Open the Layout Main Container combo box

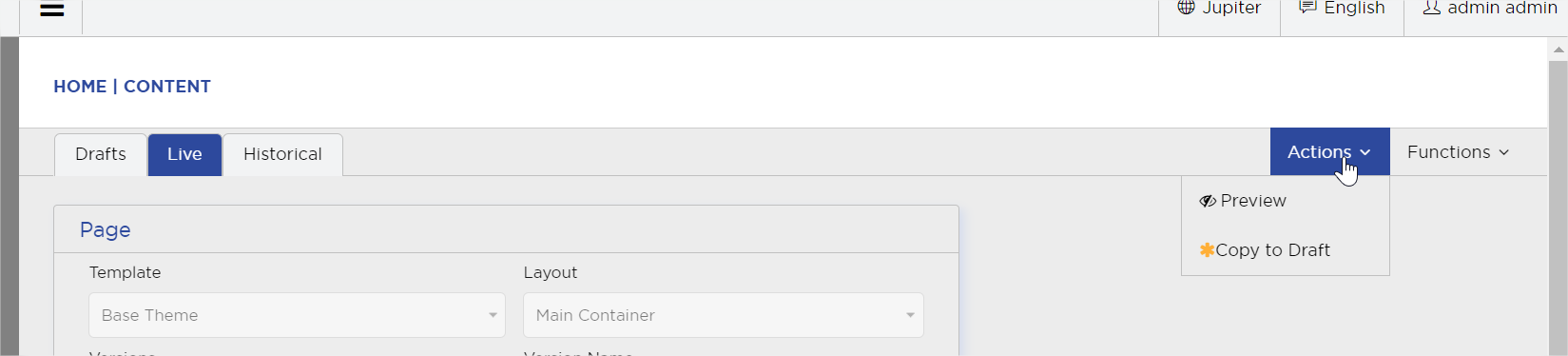click(724, 315)
